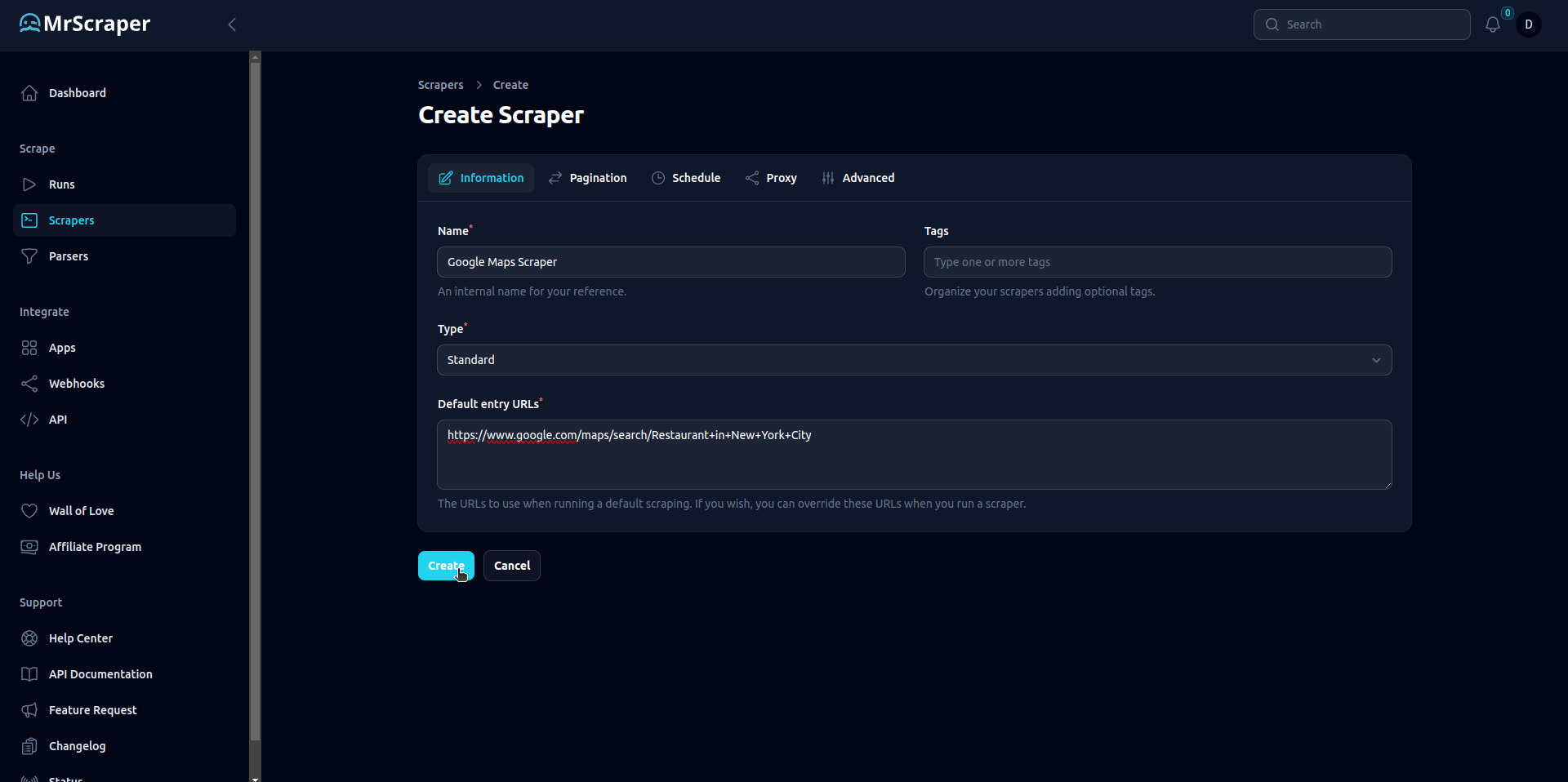Screen dimensions: 1568x782
Task: Open Apps in the sidebar
Action: (124, 348)
